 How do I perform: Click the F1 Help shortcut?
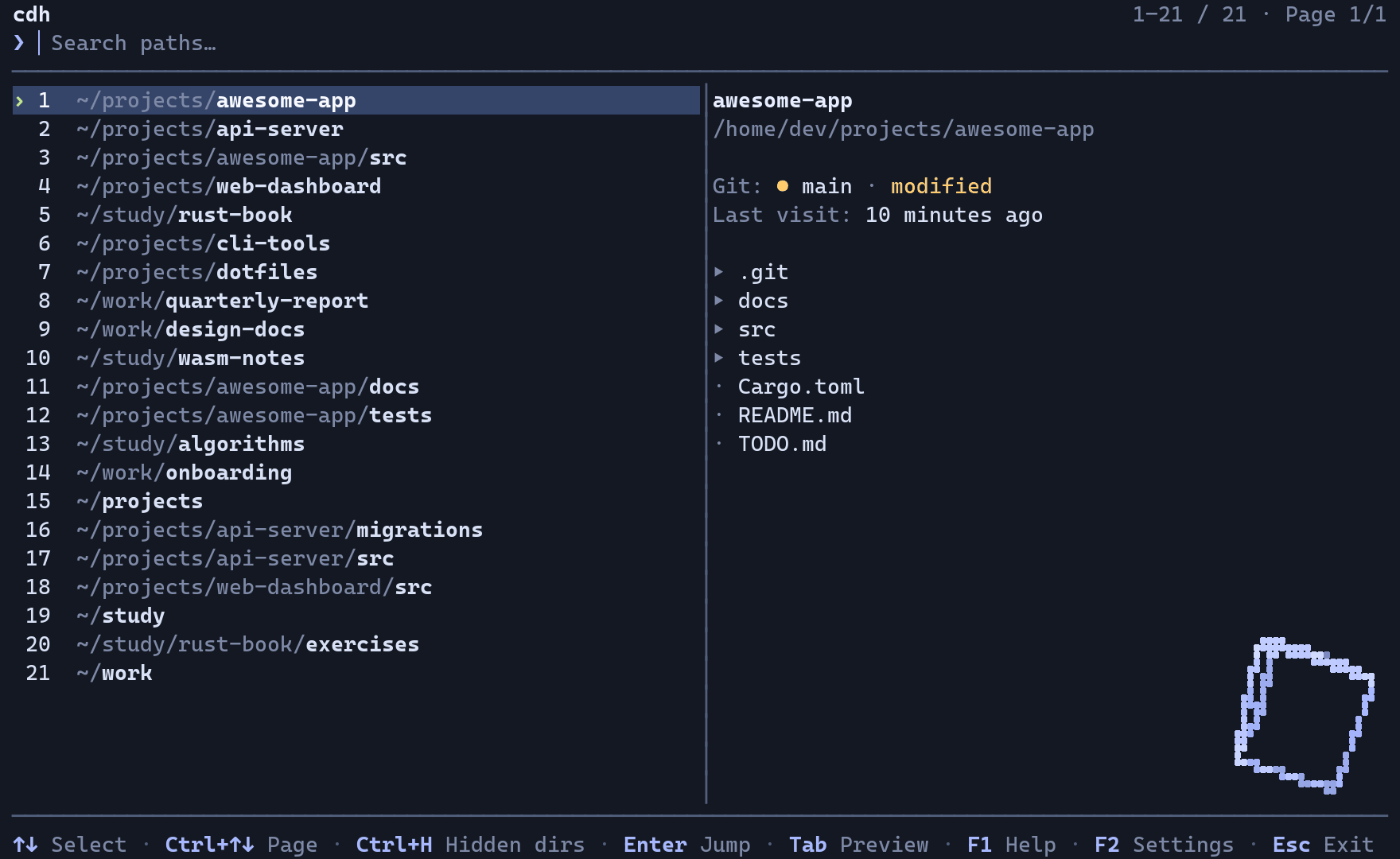(1012, 845)
